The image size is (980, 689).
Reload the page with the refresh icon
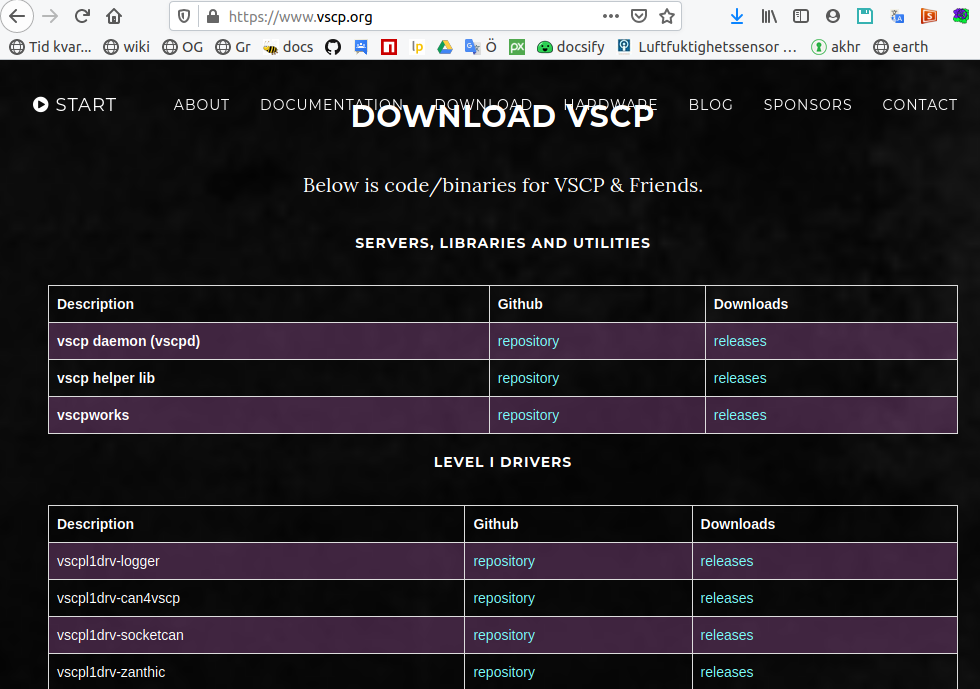(x=82, y=16)
